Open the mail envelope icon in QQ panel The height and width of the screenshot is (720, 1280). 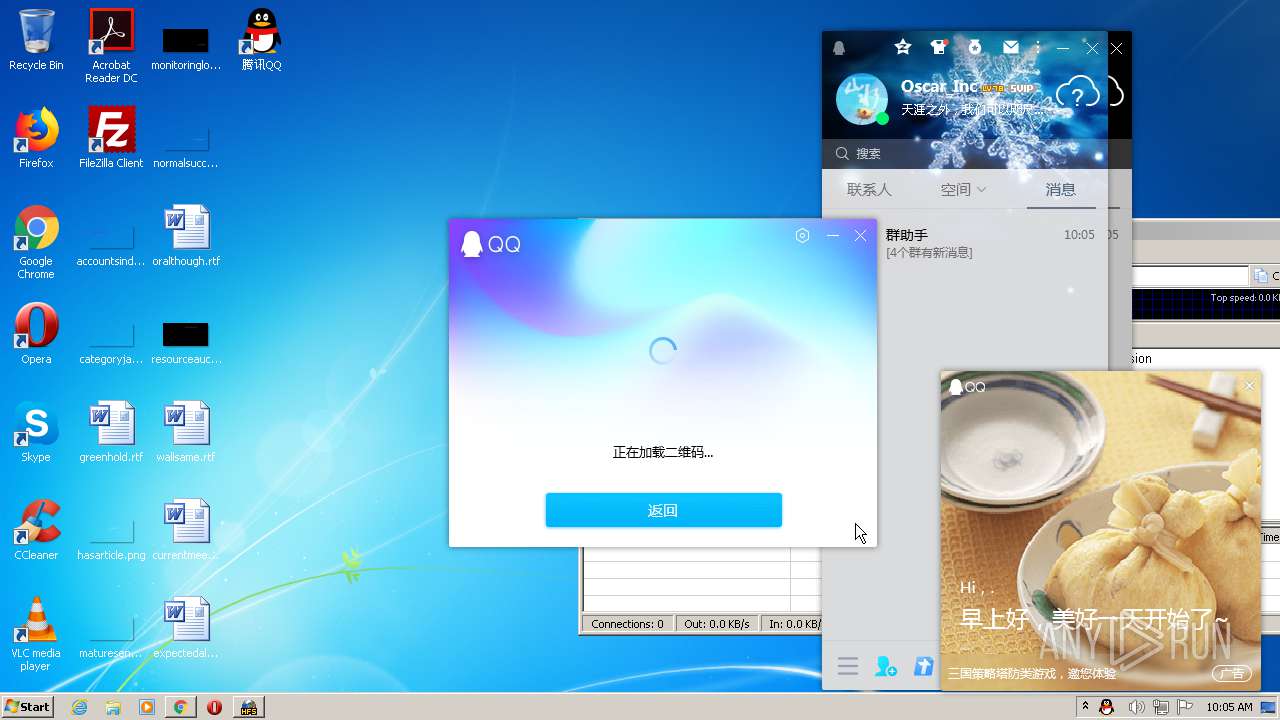tap(1011, 47)
